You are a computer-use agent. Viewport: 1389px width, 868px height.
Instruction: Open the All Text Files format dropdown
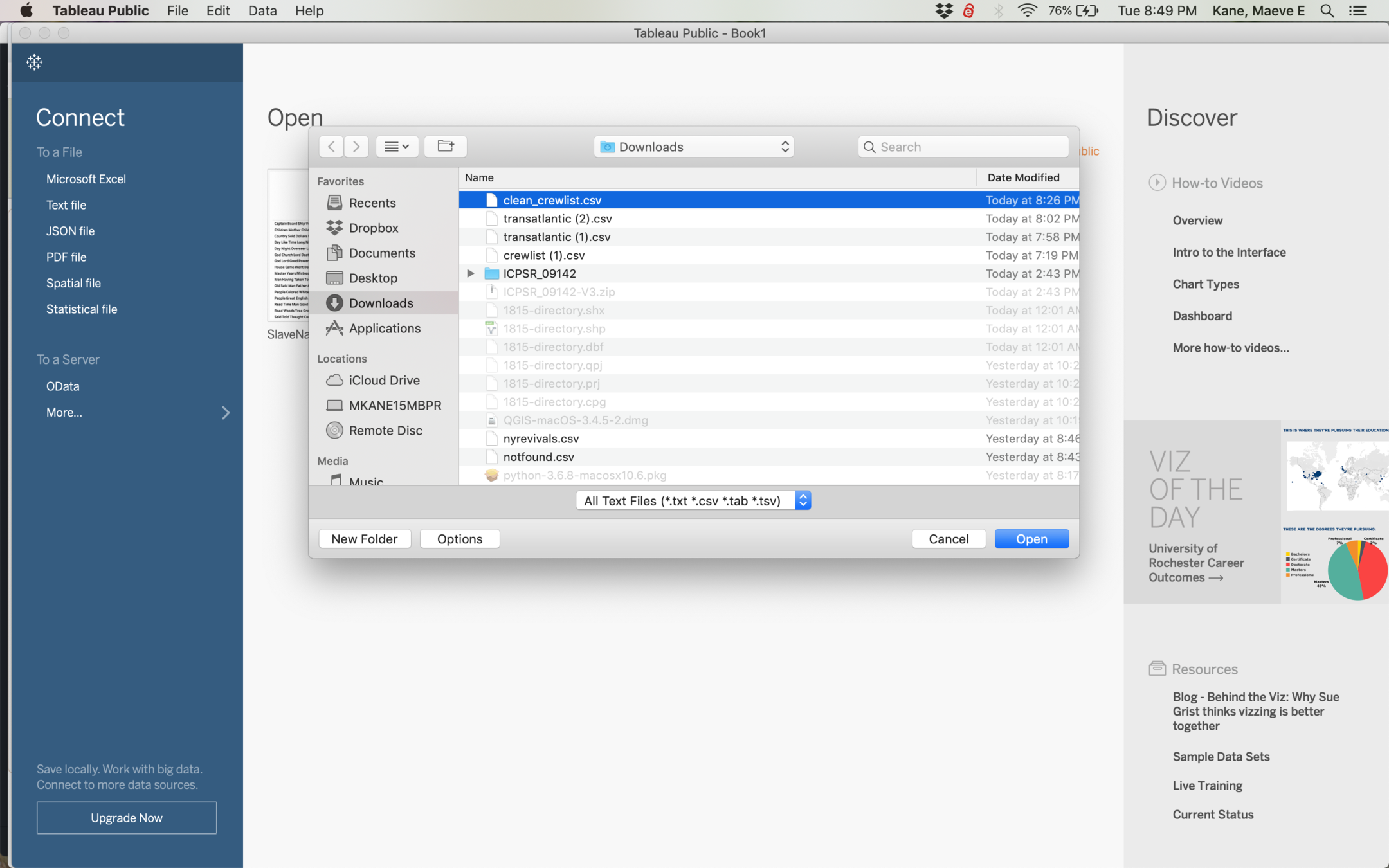693,500
